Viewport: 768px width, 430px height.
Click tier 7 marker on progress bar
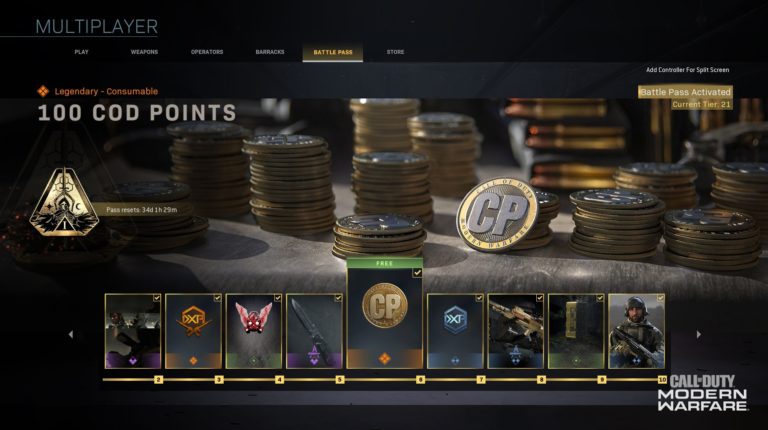click(481, 380)
